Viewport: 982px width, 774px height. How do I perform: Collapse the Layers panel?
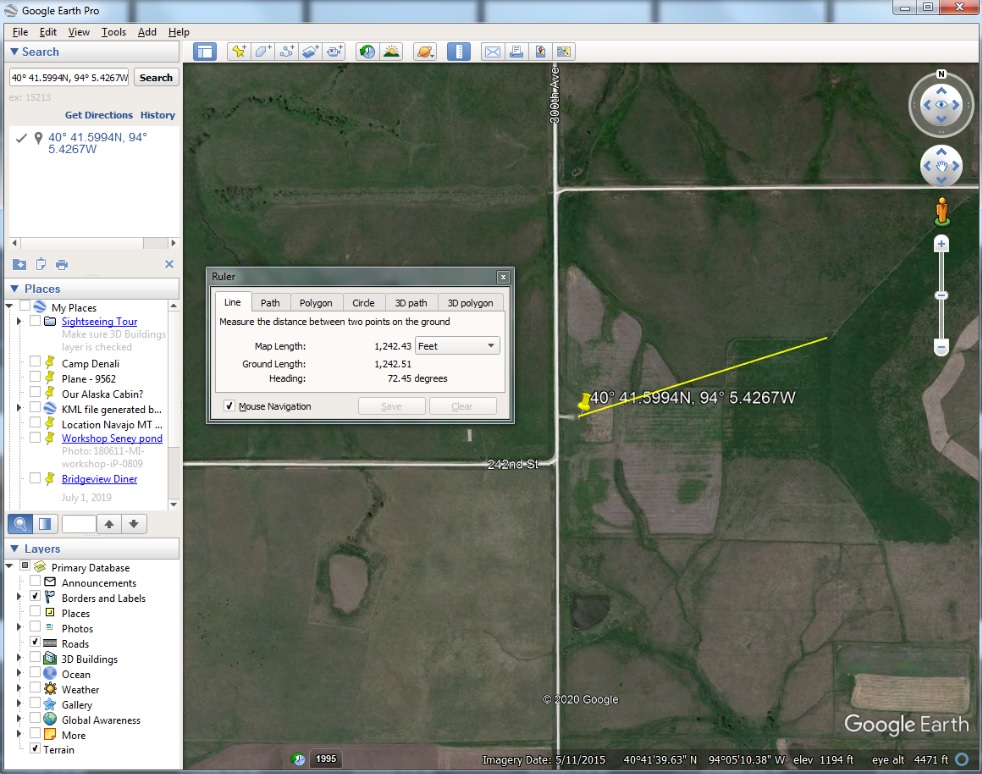coord(14,549)
